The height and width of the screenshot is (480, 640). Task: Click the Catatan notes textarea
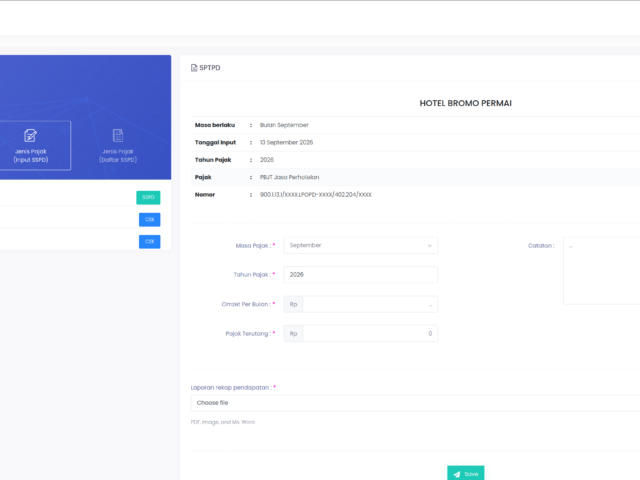pos(602,271)
